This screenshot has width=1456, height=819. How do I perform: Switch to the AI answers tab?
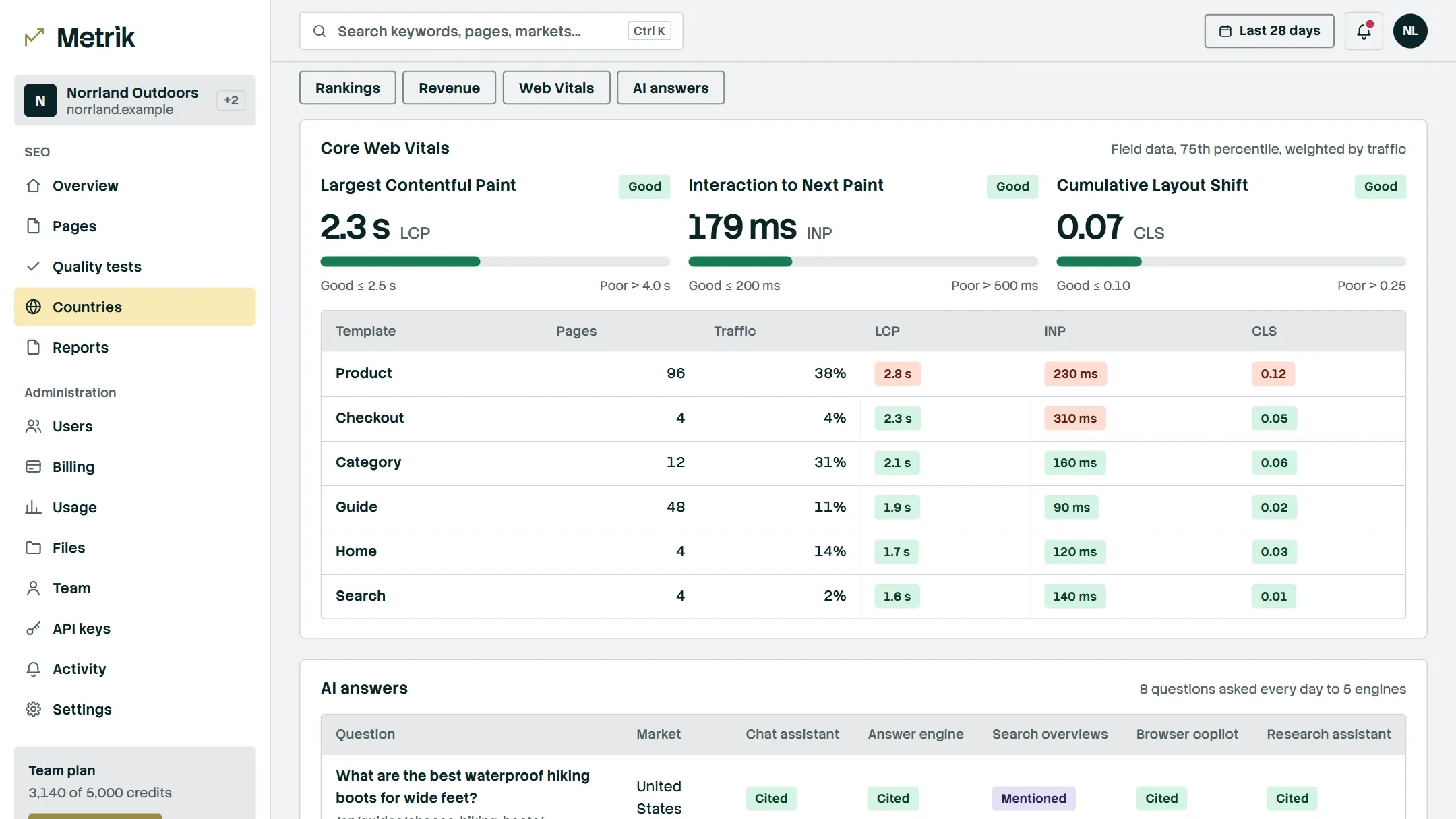(671, 88)
